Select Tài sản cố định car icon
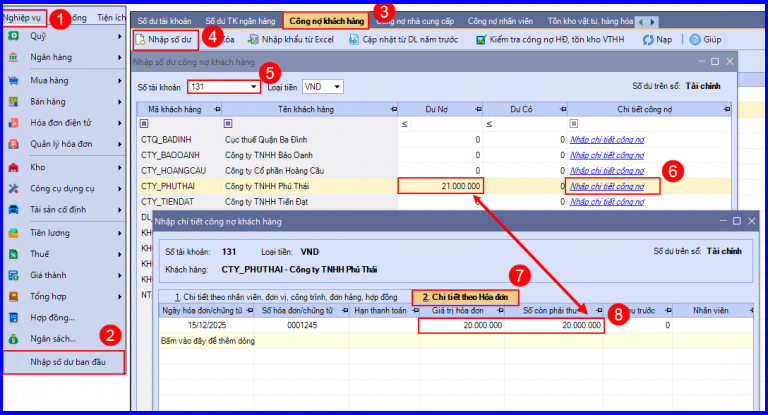768x415 pixels. 13,210
